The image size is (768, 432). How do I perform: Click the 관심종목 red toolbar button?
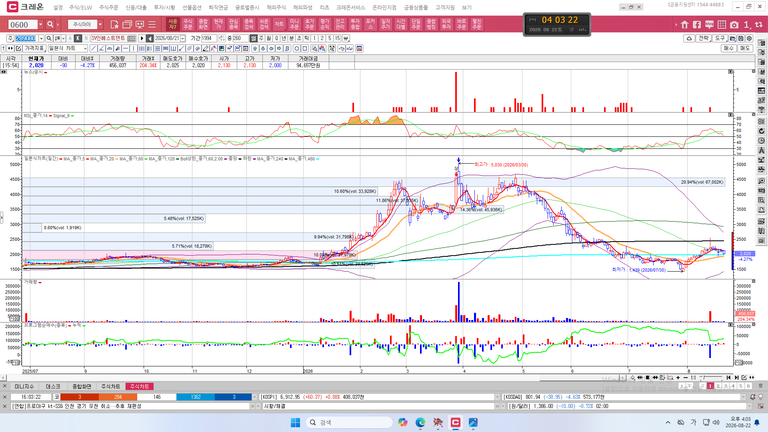[234, 24]
